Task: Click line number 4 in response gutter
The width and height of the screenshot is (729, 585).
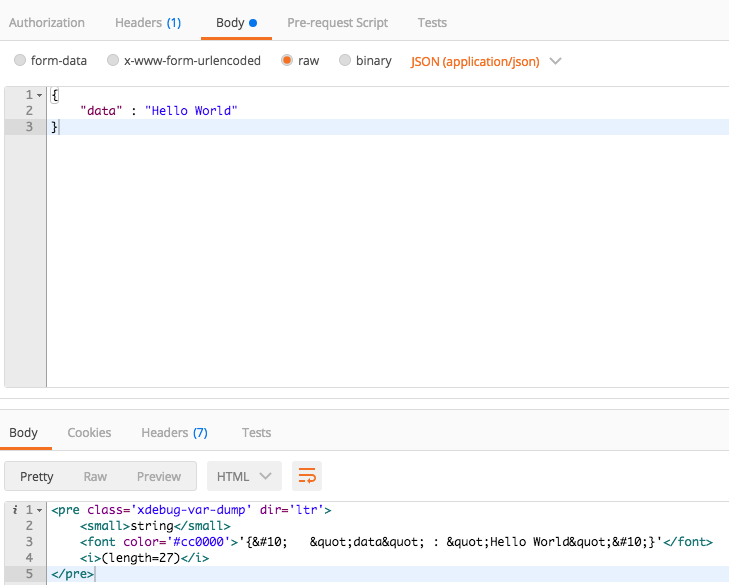Action: [x=29, y=558]
